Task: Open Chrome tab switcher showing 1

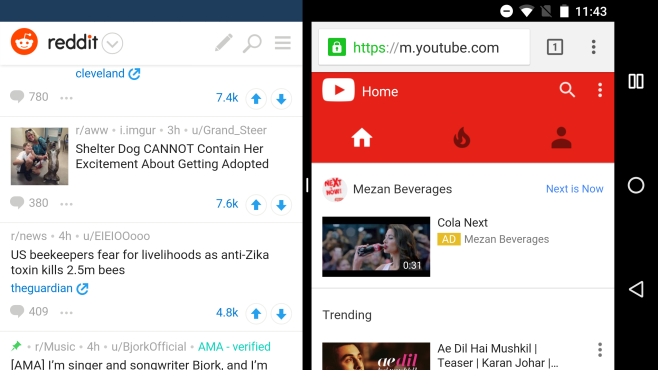Action: 555,47
